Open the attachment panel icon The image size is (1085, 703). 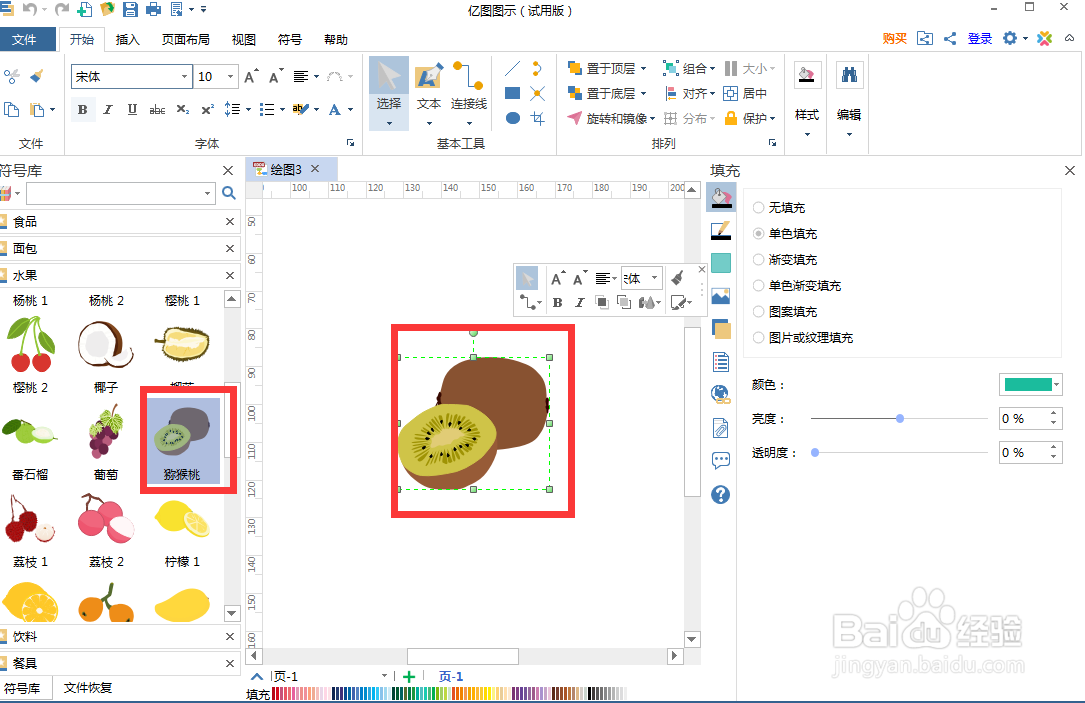720,428
